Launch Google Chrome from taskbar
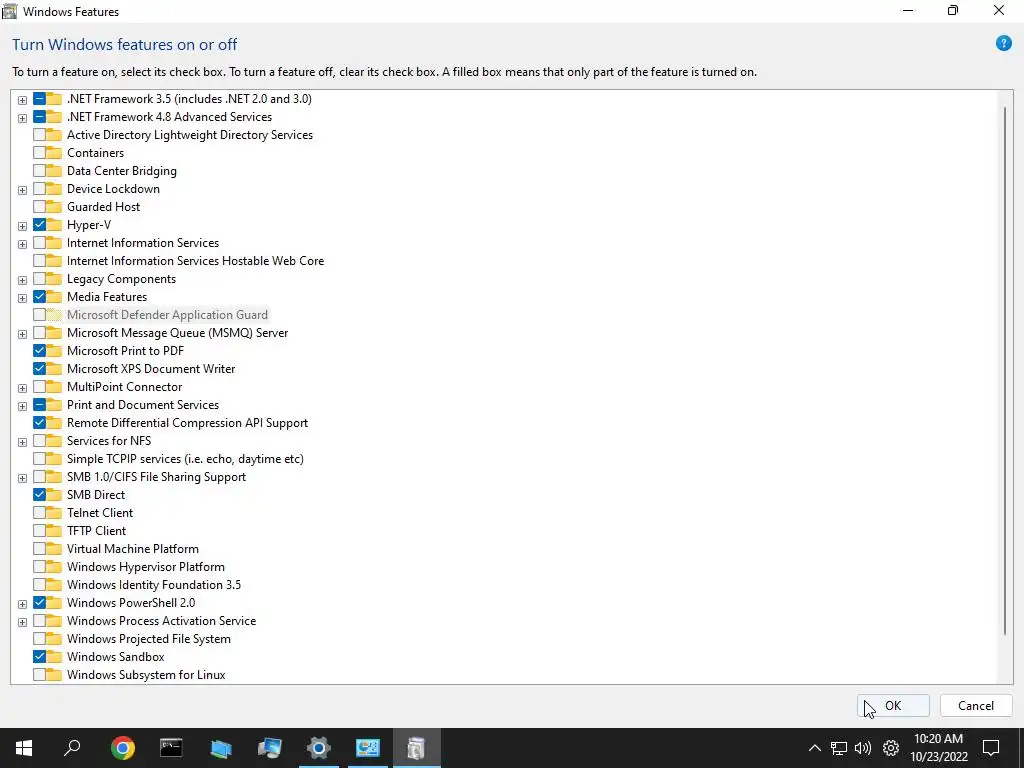 (122, 748)
